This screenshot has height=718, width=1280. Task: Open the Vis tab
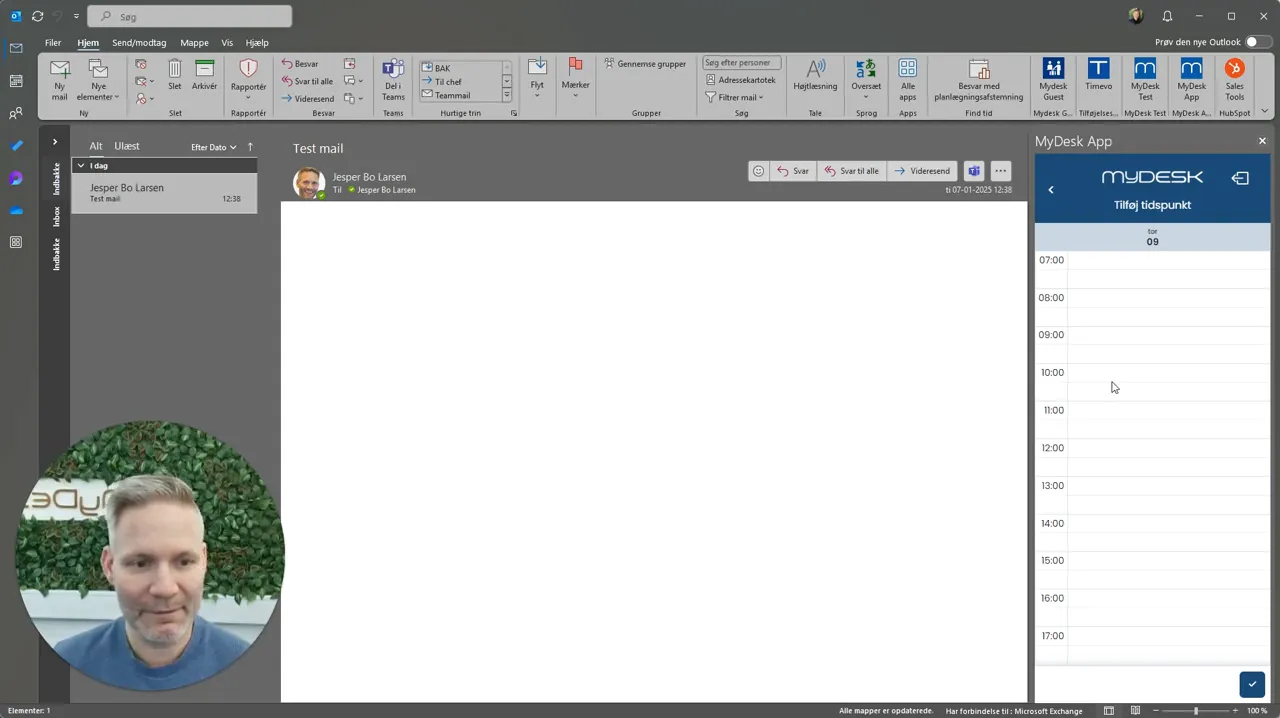click(x=227, y=43)
